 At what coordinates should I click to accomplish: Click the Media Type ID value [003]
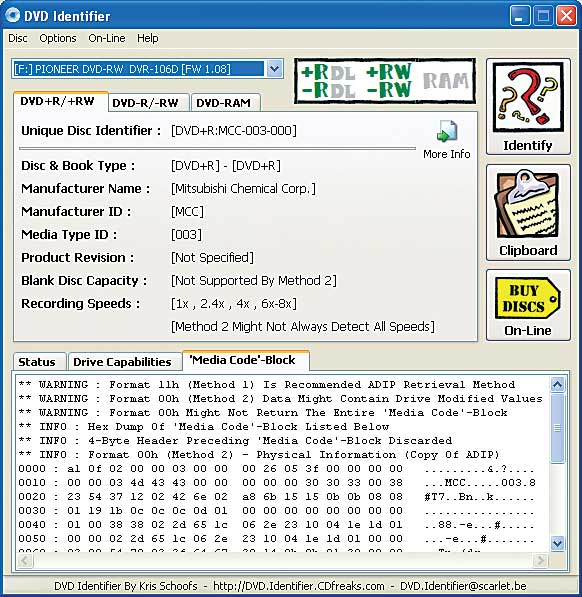(186, 235)
